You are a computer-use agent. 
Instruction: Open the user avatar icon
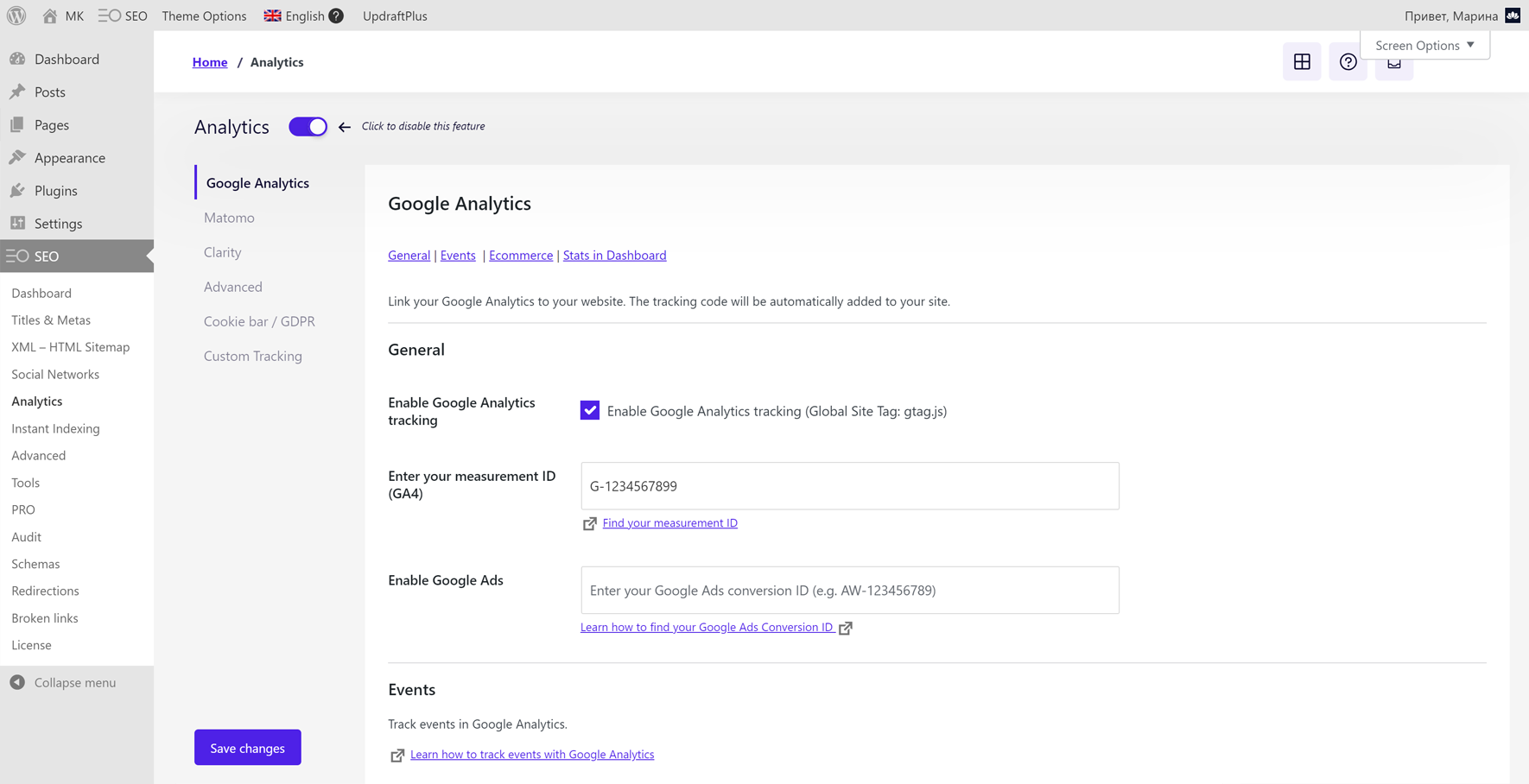point(1513,16)
